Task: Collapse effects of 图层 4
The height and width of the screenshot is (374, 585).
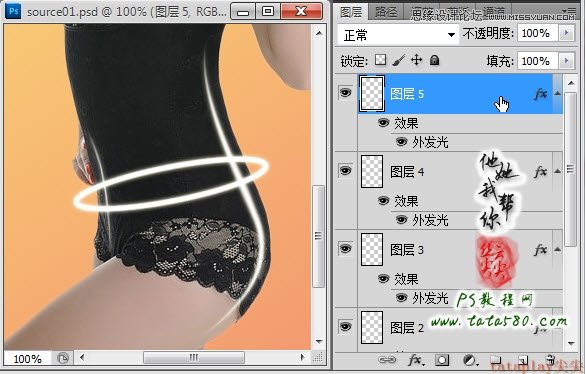Action: [x=557, y=171]
